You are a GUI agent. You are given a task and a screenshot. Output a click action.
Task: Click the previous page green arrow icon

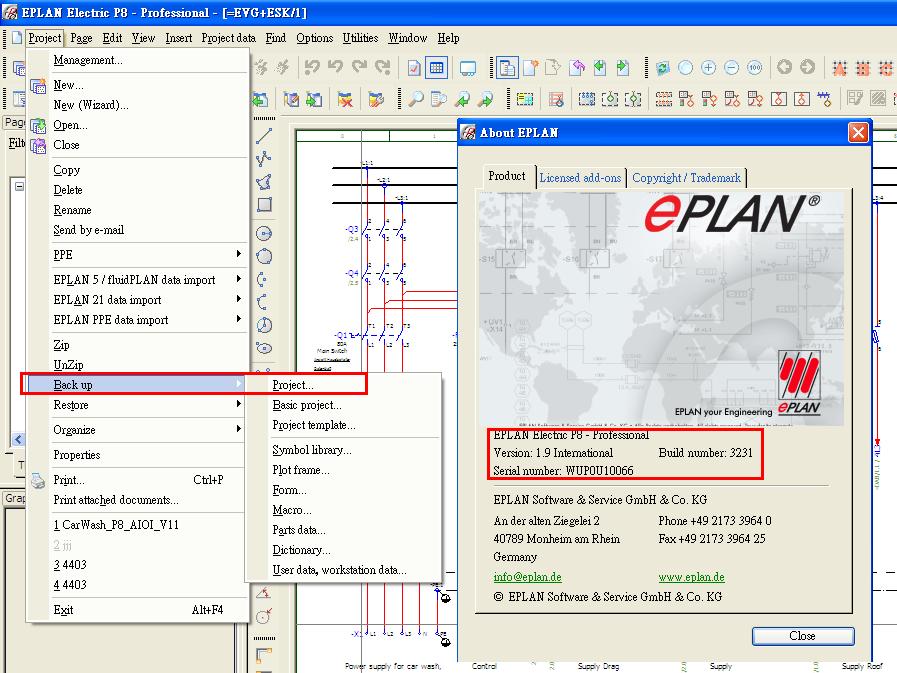[600, 68]
